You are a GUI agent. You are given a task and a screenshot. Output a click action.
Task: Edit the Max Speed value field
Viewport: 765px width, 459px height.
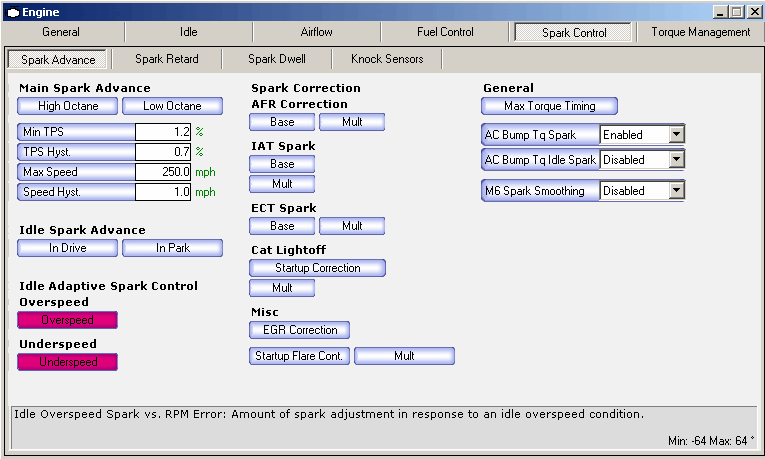(x=162, y=172)
